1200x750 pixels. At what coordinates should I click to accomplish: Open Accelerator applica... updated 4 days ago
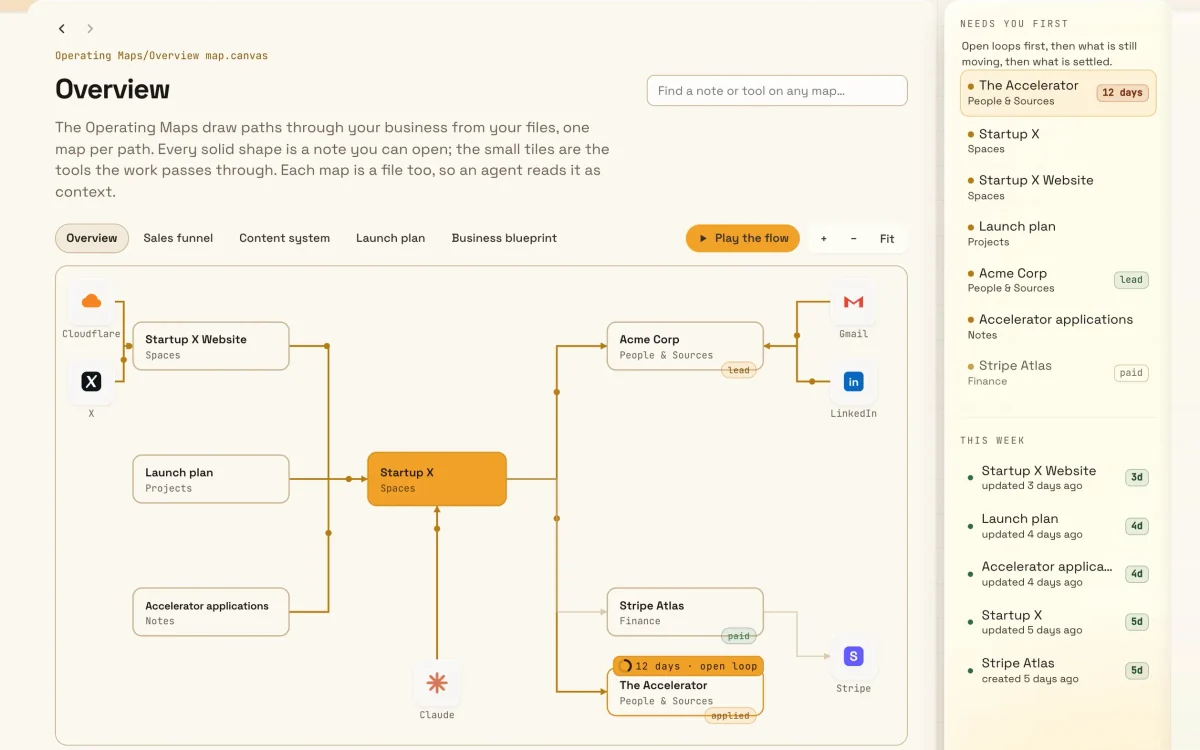point(1058,574)
